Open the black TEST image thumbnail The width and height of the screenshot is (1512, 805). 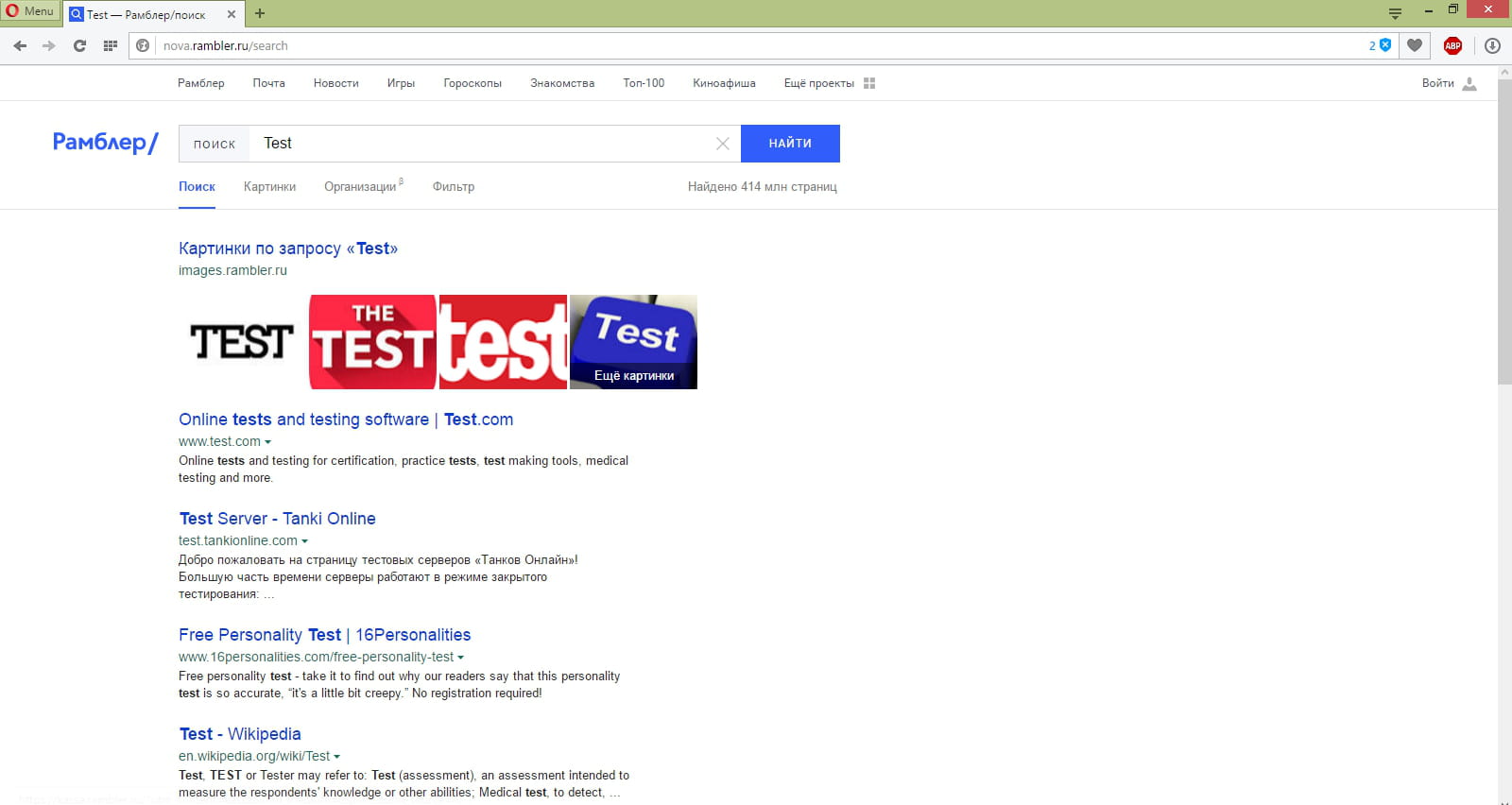(x=243, y=342)
